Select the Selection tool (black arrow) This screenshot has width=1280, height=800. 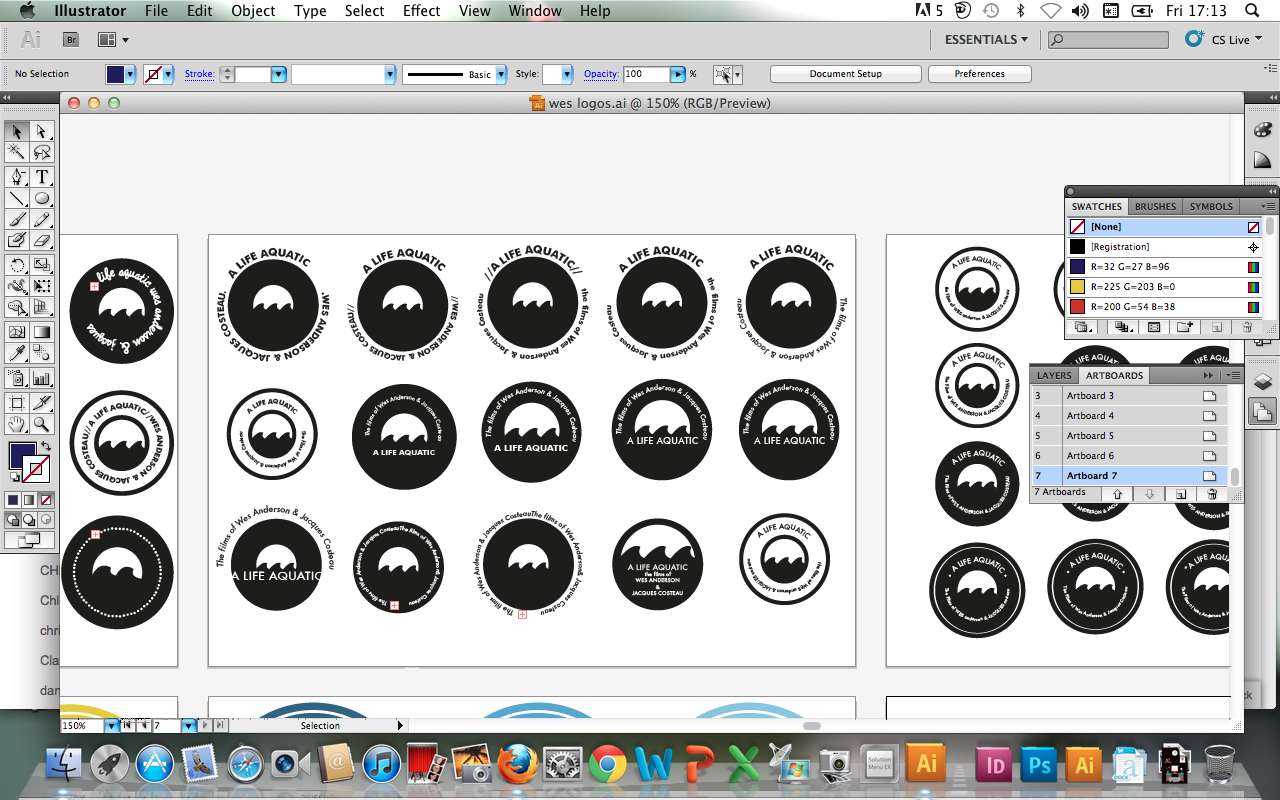(x=17, y=131)
